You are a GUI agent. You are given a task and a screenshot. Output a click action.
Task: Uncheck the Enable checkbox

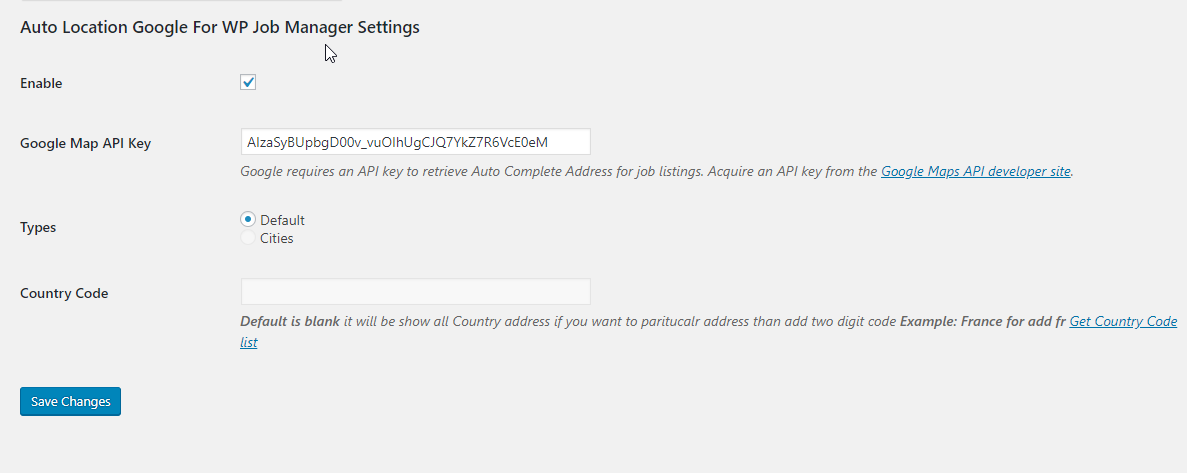[248, 82]
